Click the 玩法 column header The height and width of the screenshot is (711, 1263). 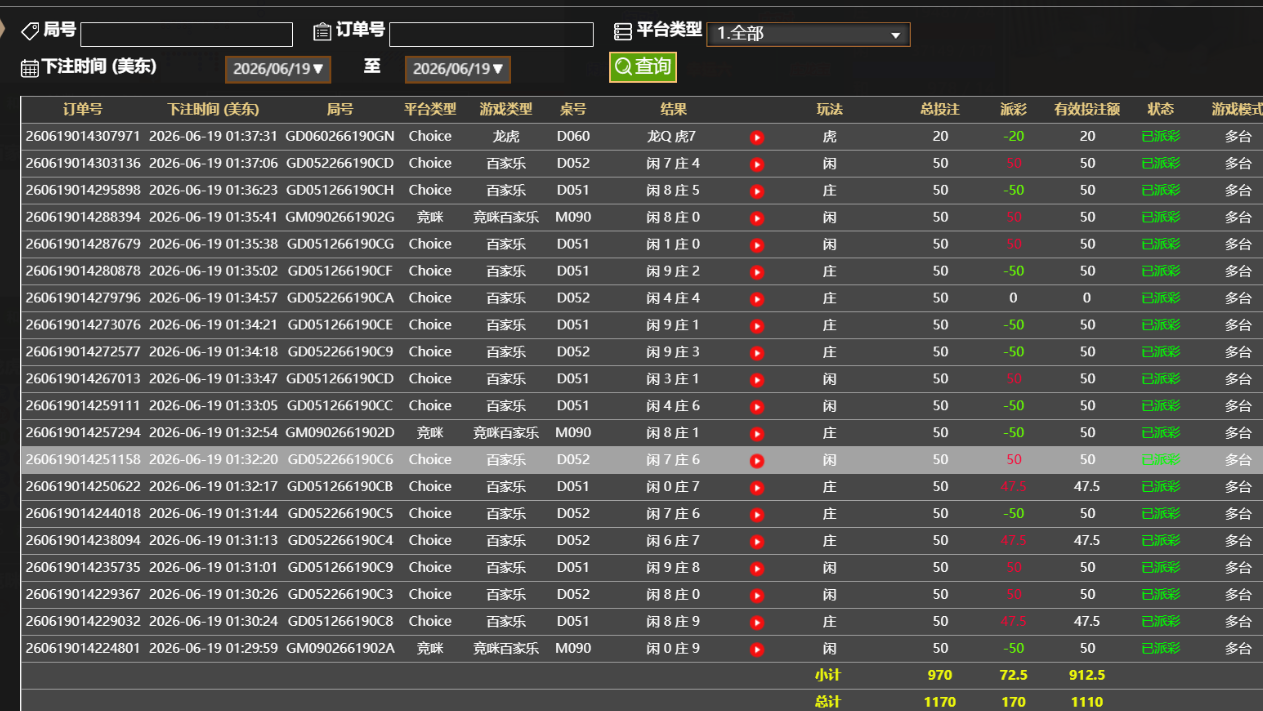tap(830, 109)
